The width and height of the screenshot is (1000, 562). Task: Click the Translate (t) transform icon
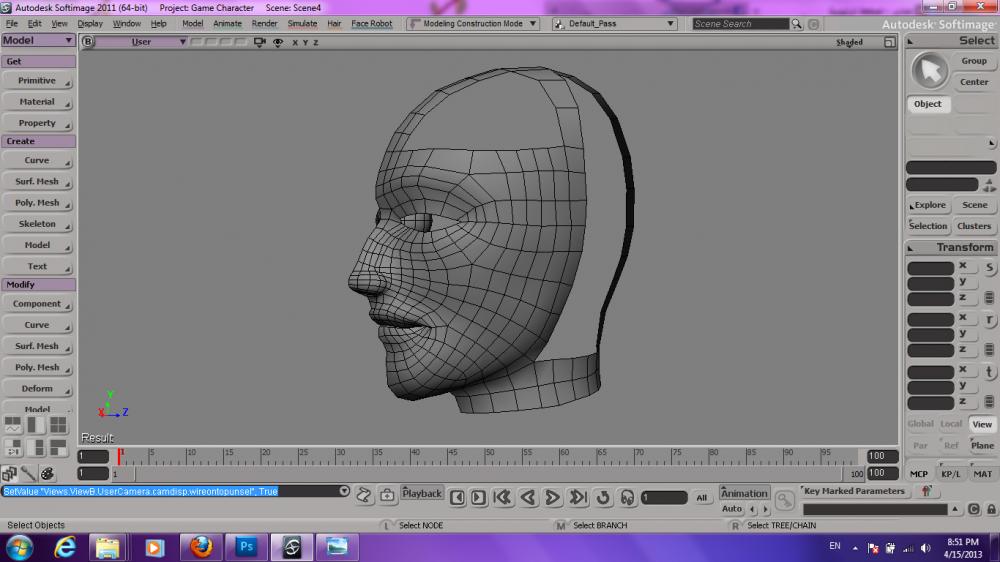point(989,372)
